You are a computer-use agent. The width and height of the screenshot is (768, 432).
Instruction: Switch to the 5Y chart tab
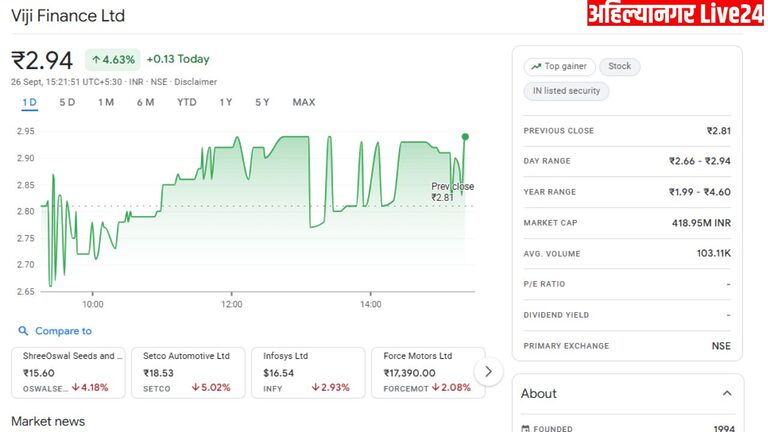(262, 102)
